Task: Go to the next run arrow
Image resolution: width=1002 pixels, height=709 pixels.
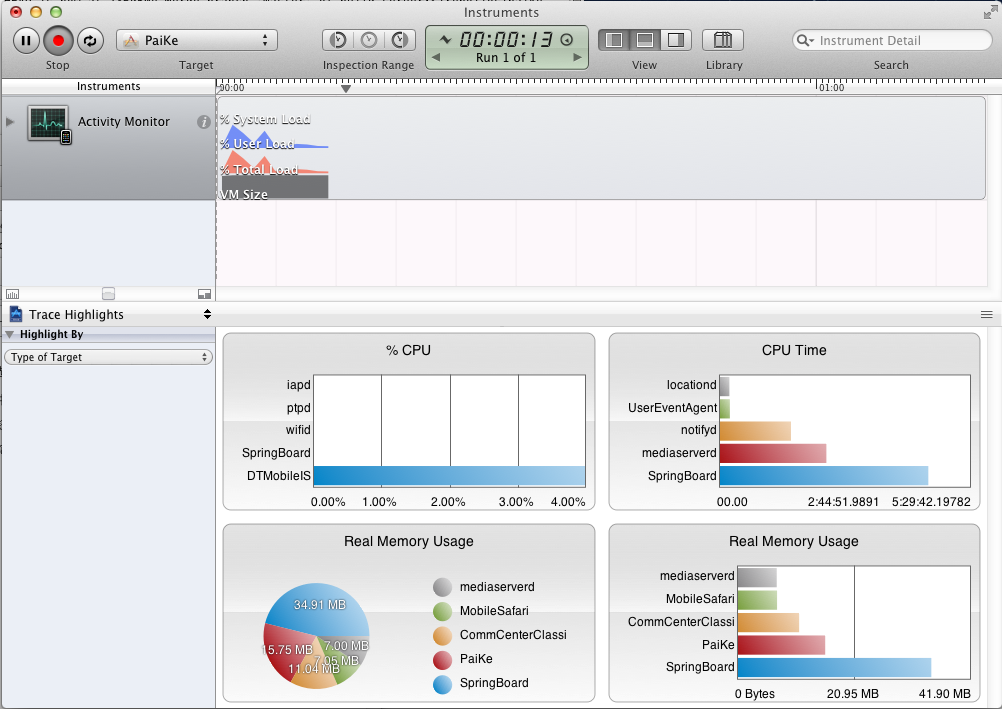Action: tap(577, 58)
